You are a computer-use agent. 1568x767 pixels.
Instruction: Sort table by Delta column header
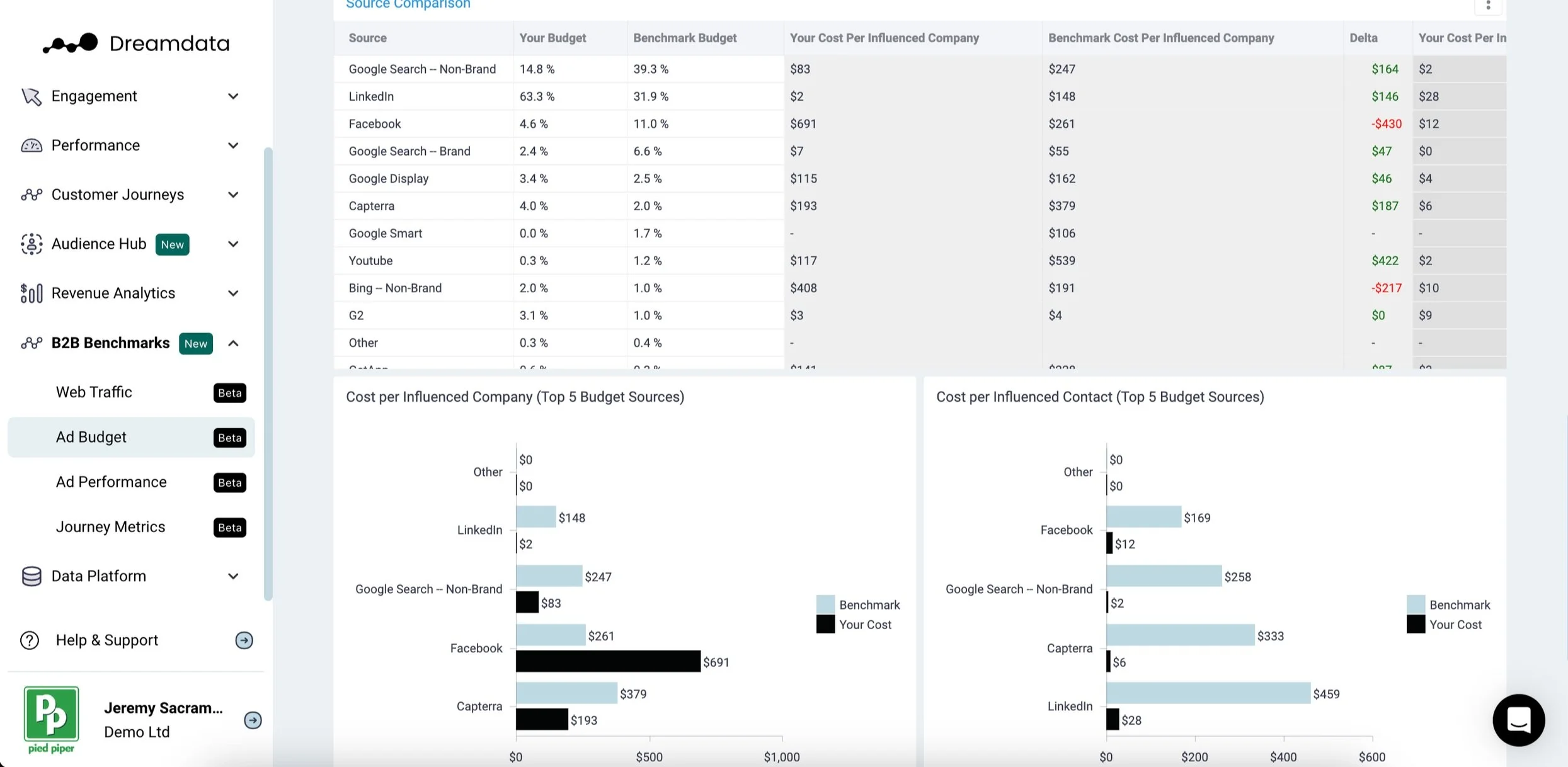point(1363,38)
